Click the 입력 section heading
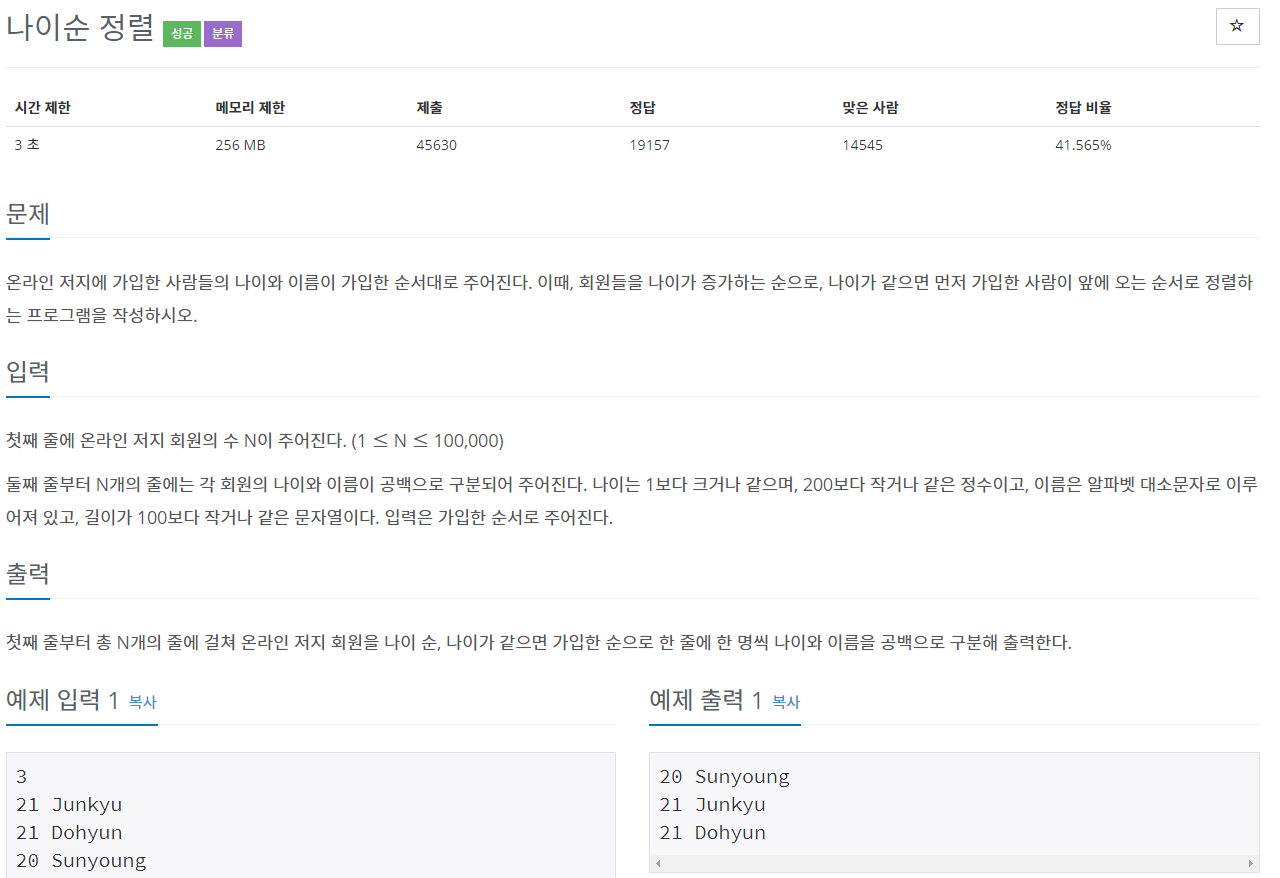 click(x=28, y=372)
